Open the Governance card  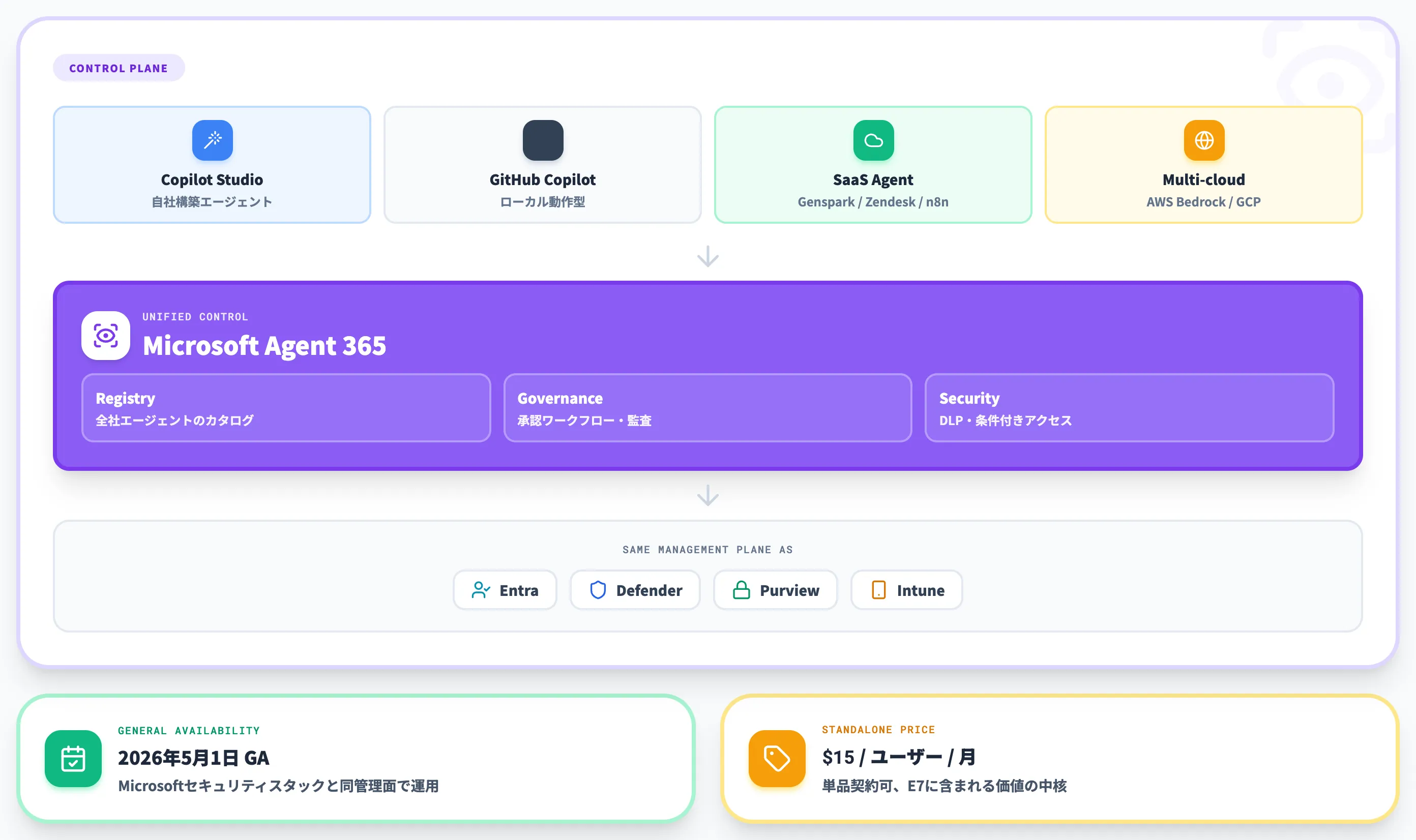coord(707,408)
